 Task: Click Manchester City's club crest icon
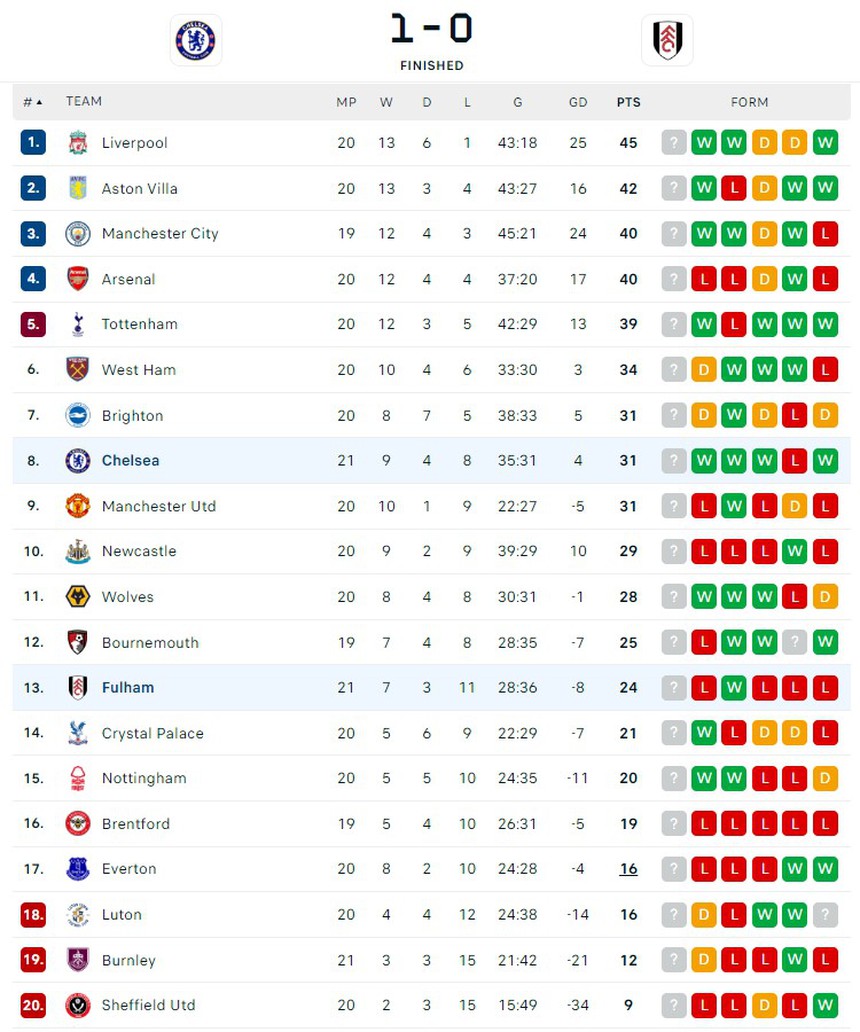[78, 234]
